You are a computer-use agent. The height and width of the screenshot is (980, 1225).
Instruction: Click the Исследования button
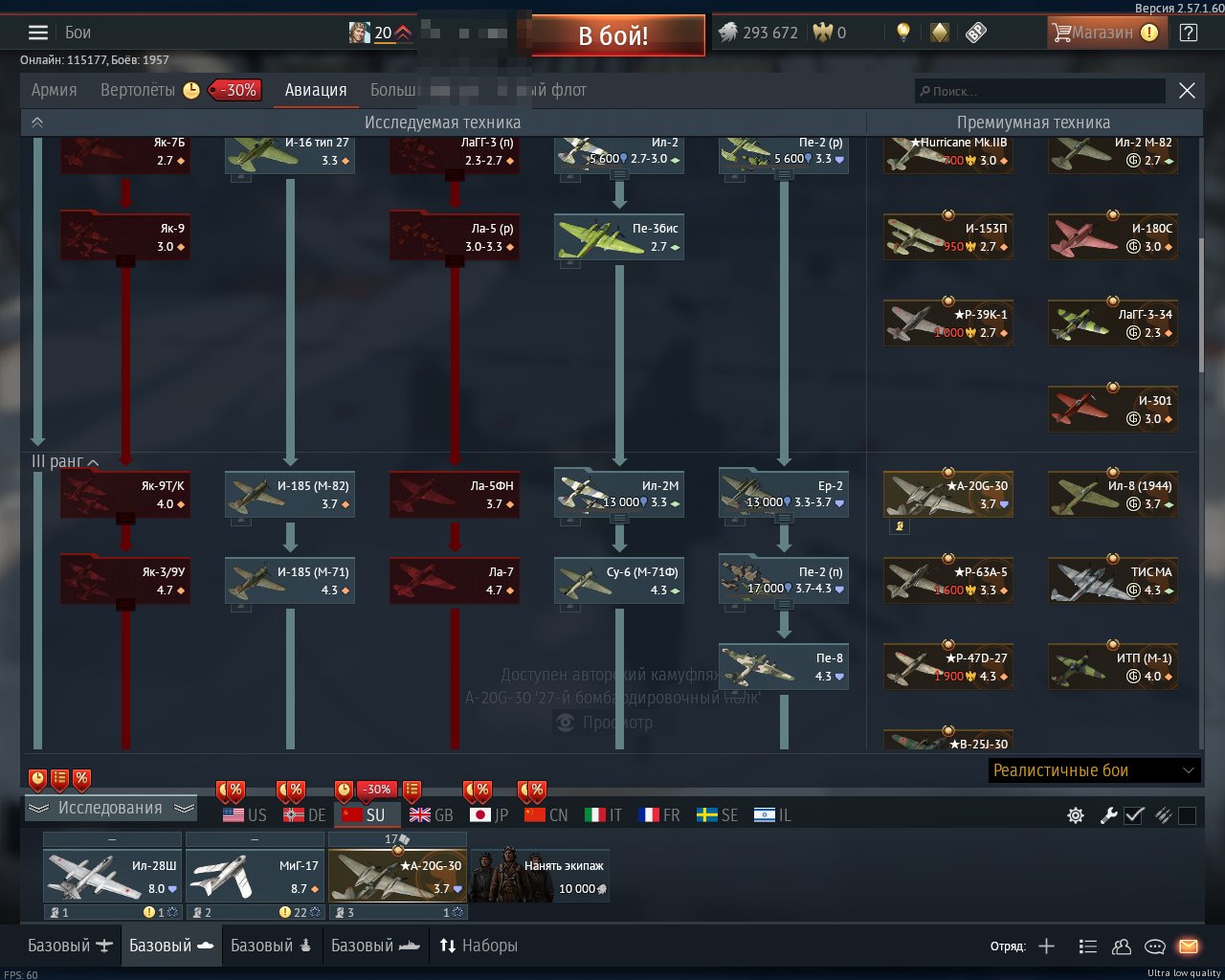[110, 808]
